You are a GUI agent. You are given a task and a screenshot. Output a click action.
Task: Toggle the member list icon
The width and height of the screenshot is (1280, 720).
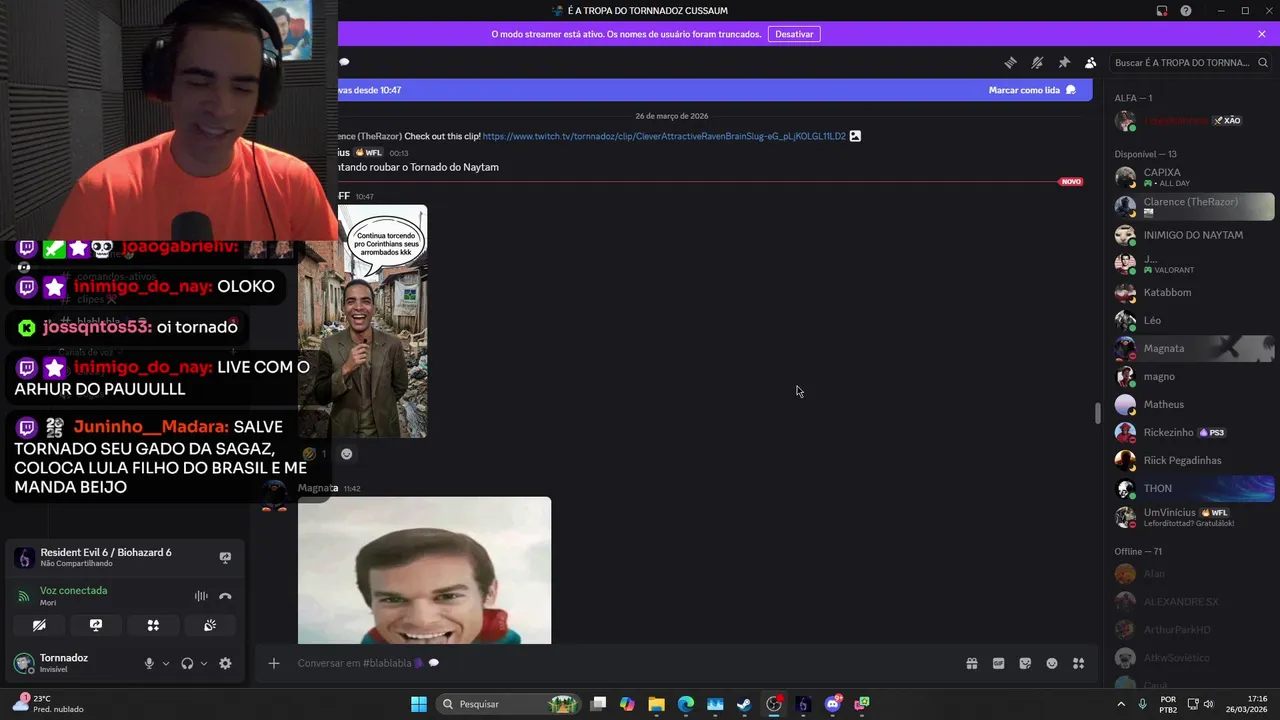tap(1091, 62)
